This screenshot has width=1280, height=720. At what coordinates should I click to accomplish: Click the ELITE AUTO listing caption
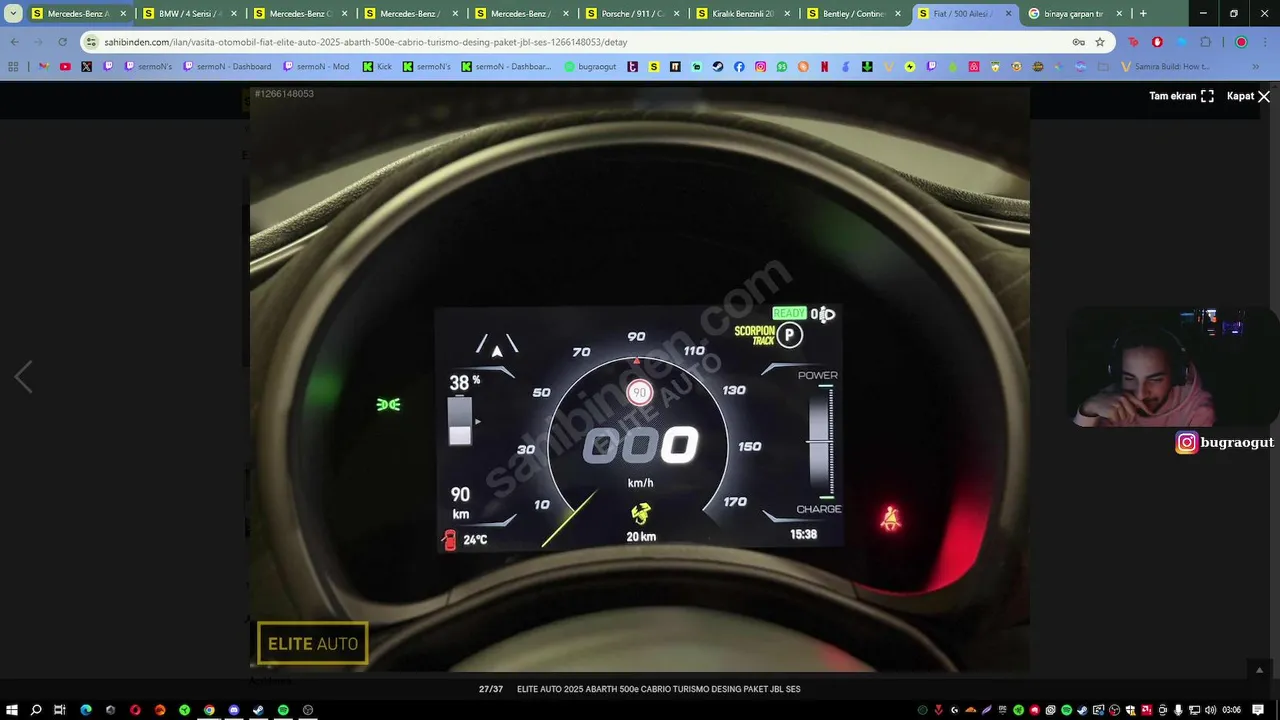(x=658, y=689)
